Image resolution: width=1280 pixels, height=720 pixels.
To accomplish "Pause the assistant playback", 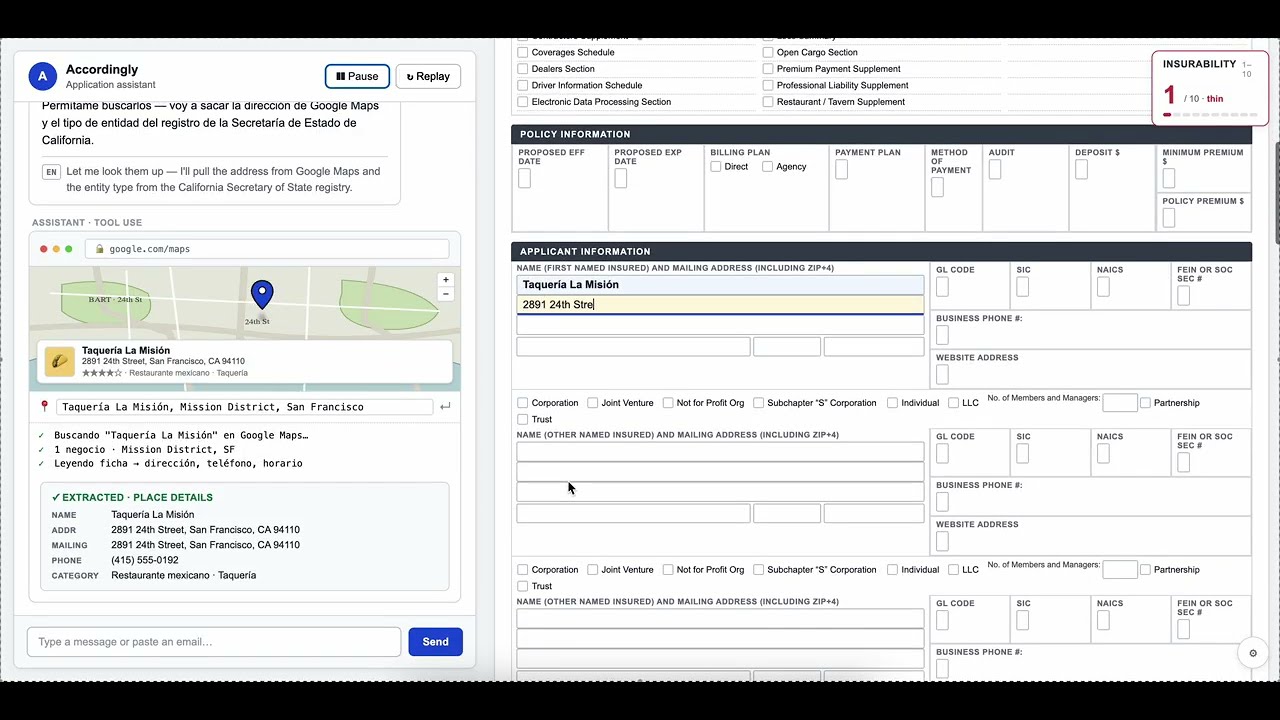I will 357,76.
